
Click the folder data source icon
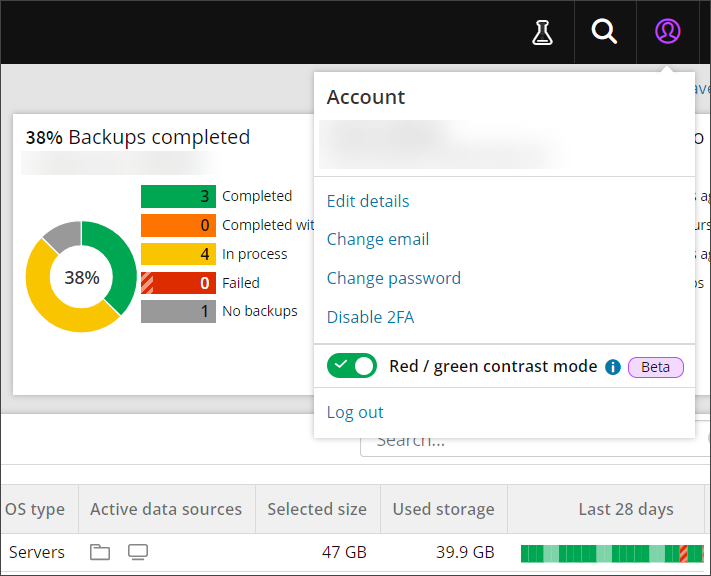100,552
